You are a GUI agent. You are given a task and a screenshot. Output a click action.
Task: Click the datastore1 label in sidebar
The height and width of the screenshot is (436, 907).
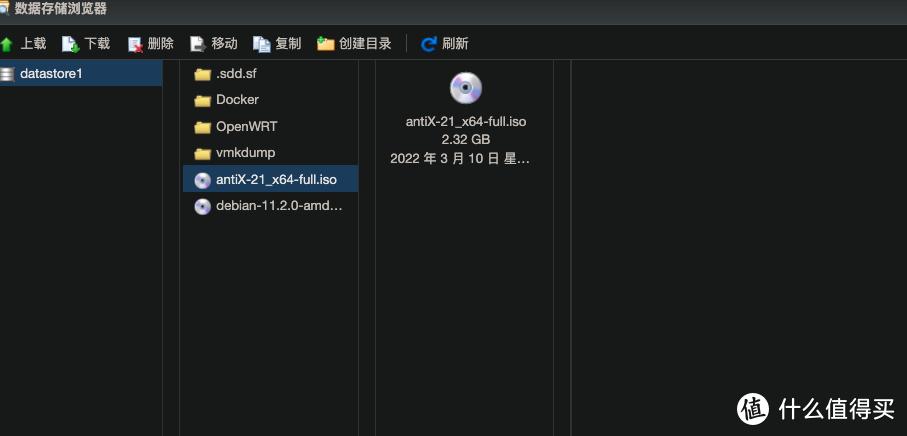coord(51,73)
